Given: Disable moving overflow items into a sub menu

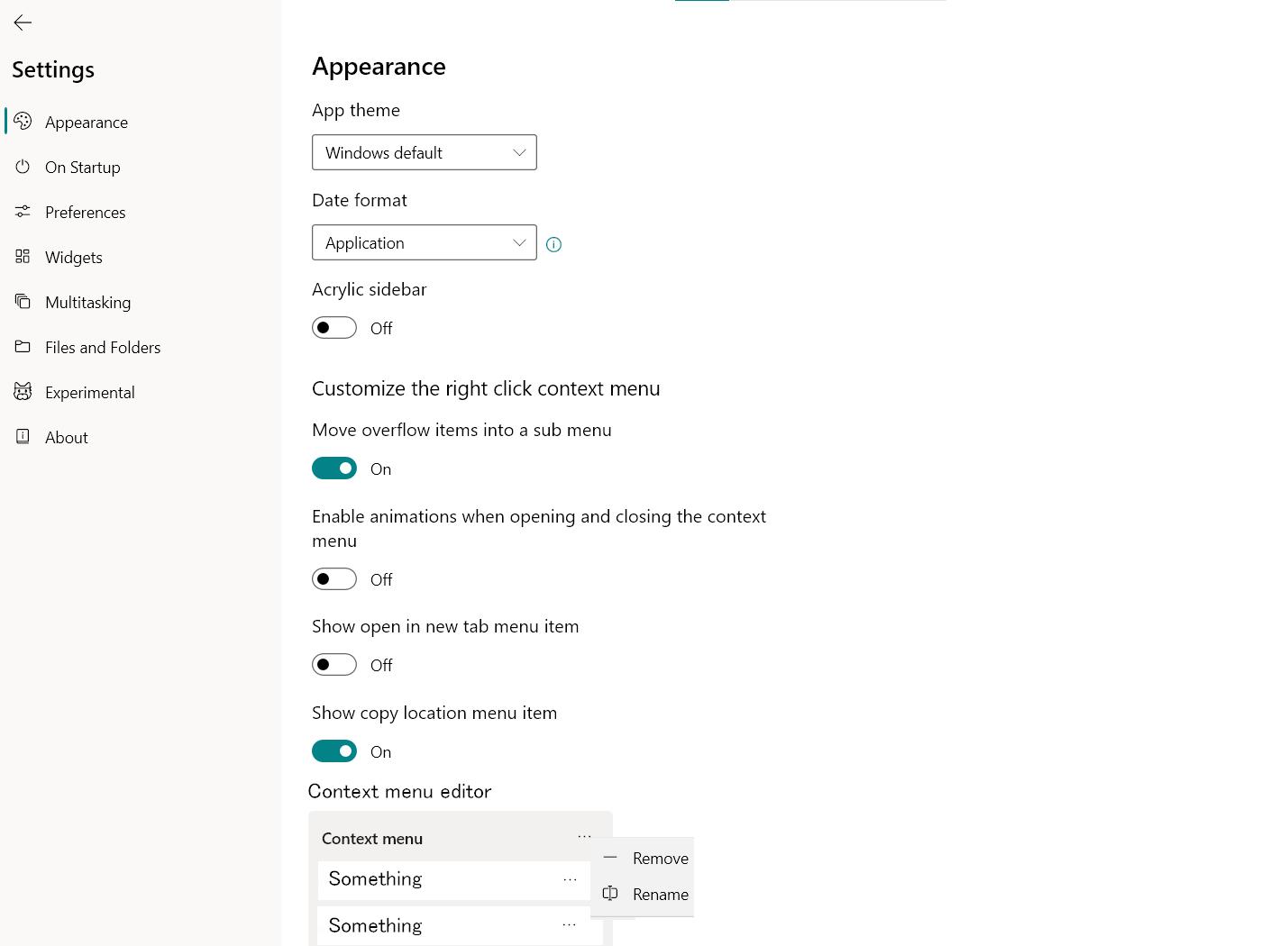Looking at the screenshot, I should pyautogui.click(x=334, y=468).
